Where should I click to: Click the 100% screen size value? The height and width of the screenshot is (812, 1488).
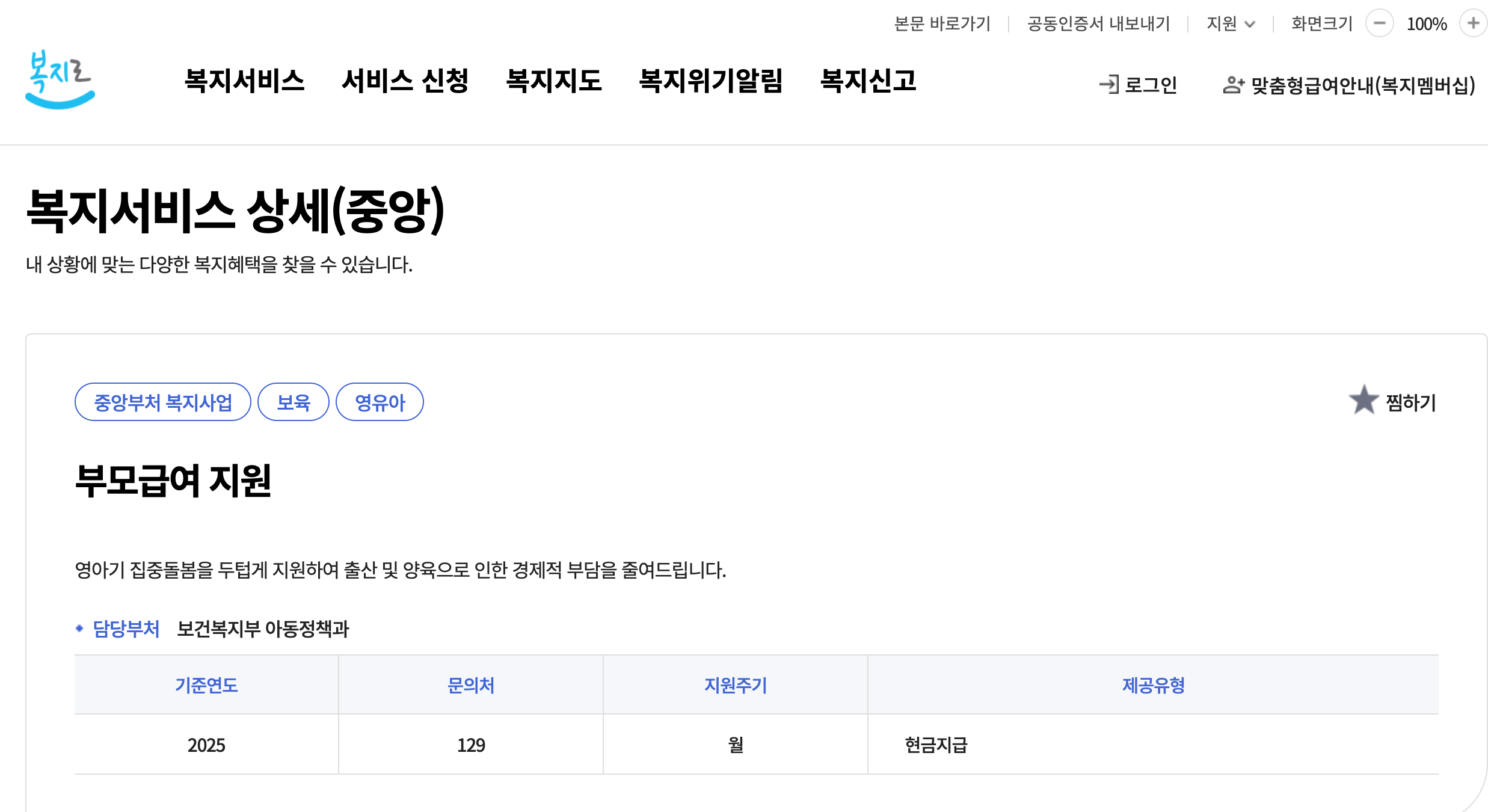click(x=1426, y=24)
